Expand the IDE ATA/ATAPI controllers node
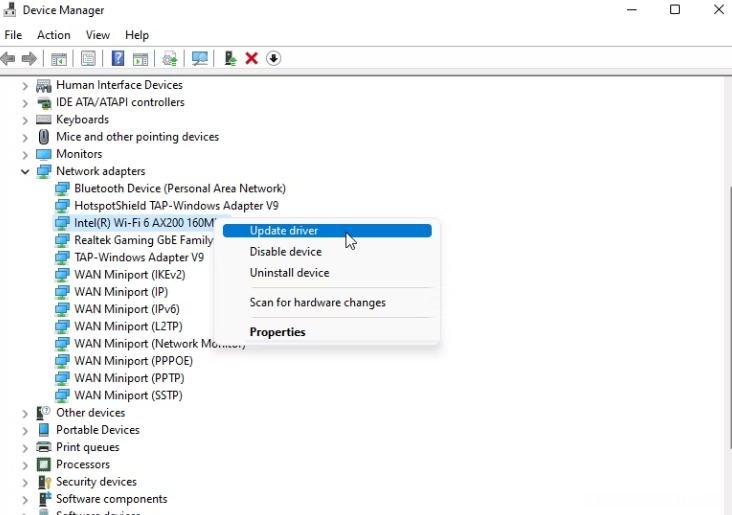Screen dimensions: 732x515 (25, 103)
